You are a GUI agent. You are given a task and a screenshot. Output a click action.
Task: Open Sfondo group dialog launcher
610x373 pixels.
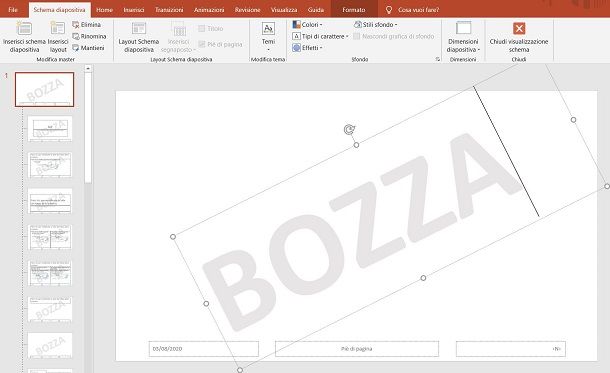pos(438,59)
